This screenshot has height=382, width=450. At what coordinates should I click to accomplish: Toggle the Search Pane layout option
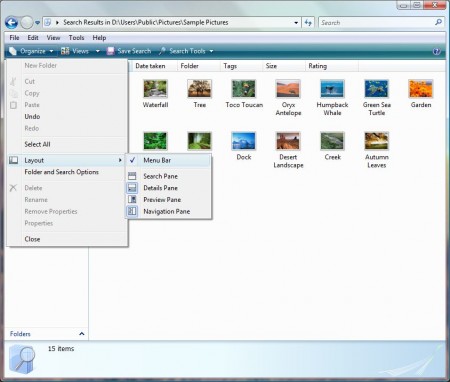[168, 176]
